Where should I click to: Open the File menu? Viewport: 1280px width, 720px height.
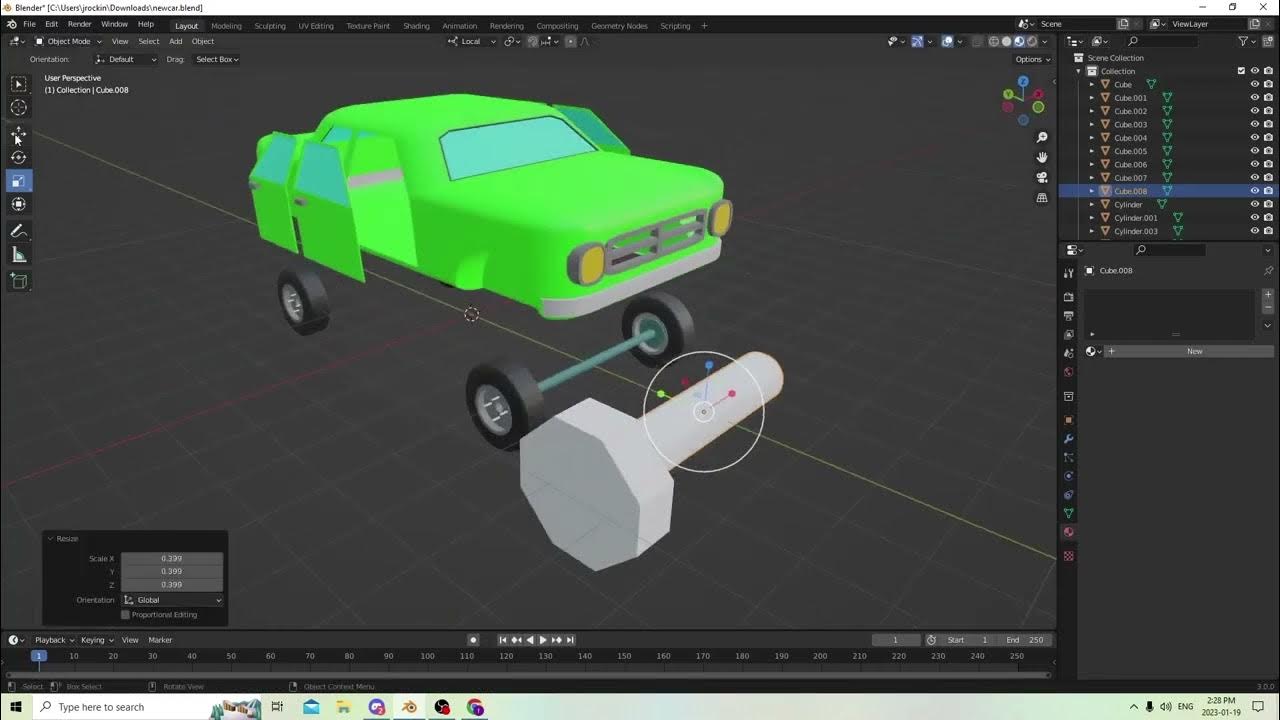tap(29, 24)
